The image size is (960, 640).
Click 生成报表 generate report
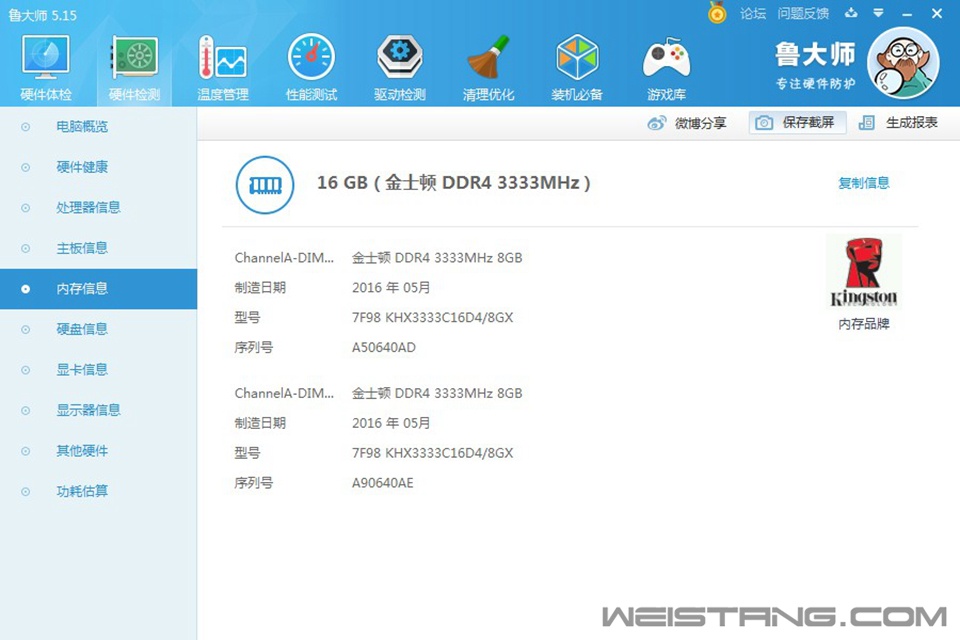pyautogui.click(x=898, y=122)
